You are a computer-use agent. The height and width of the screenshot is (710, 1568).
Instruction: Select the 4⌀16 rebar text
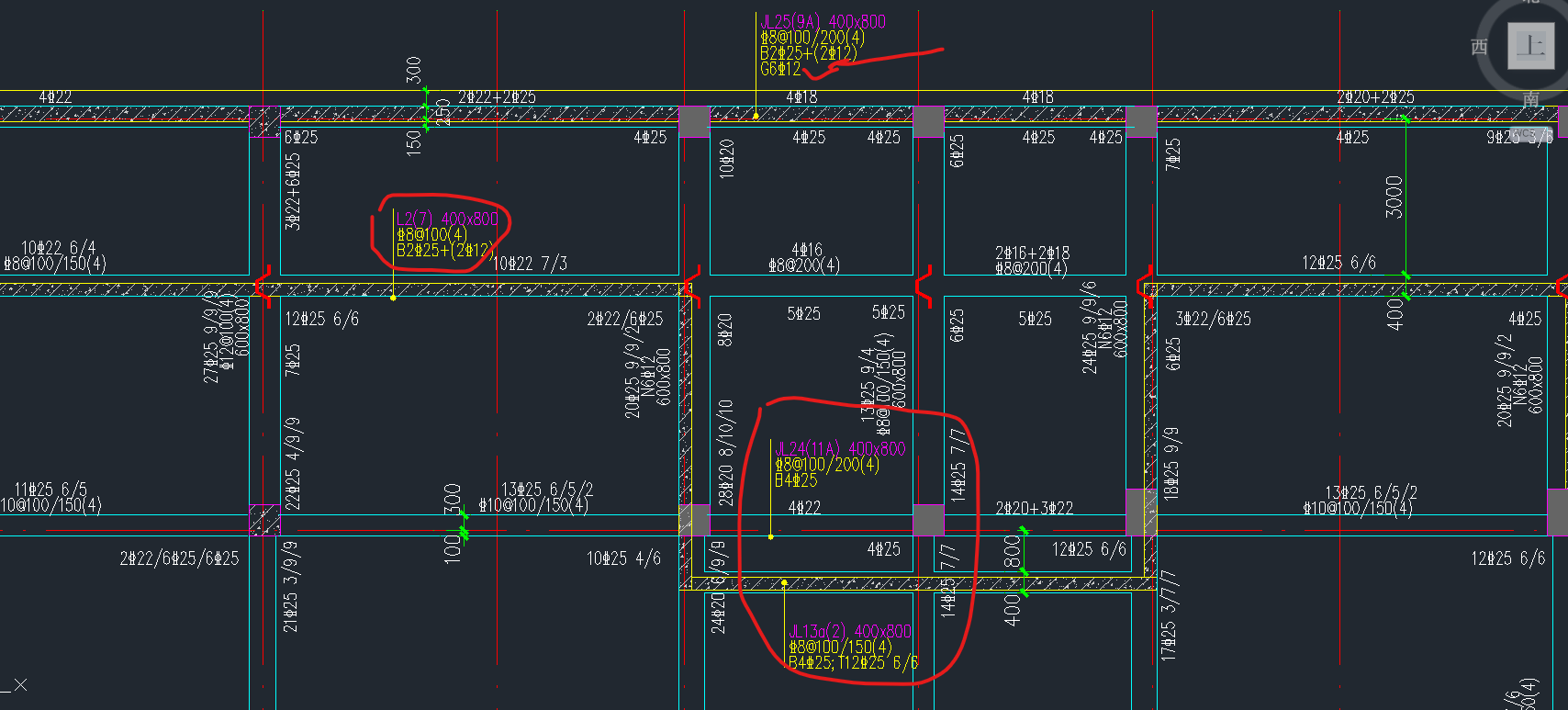click(807, 249)
